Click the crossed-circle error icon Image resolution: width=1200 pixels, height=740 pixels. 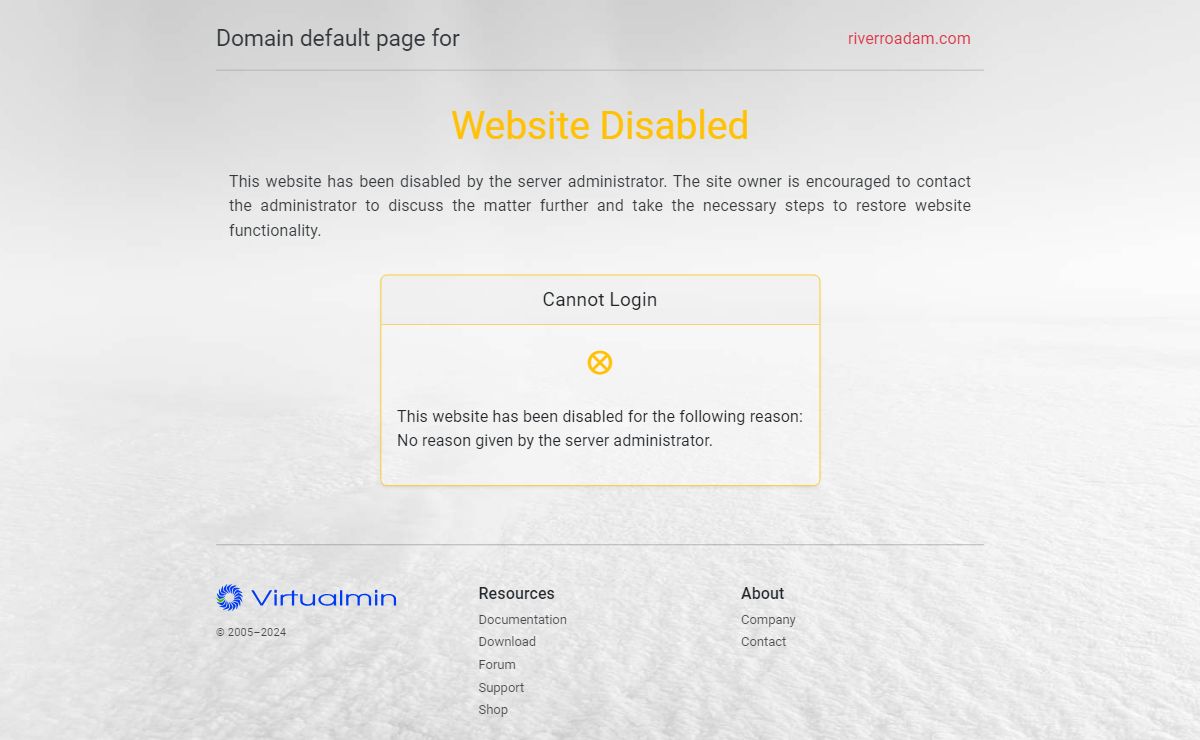(600, 362)
